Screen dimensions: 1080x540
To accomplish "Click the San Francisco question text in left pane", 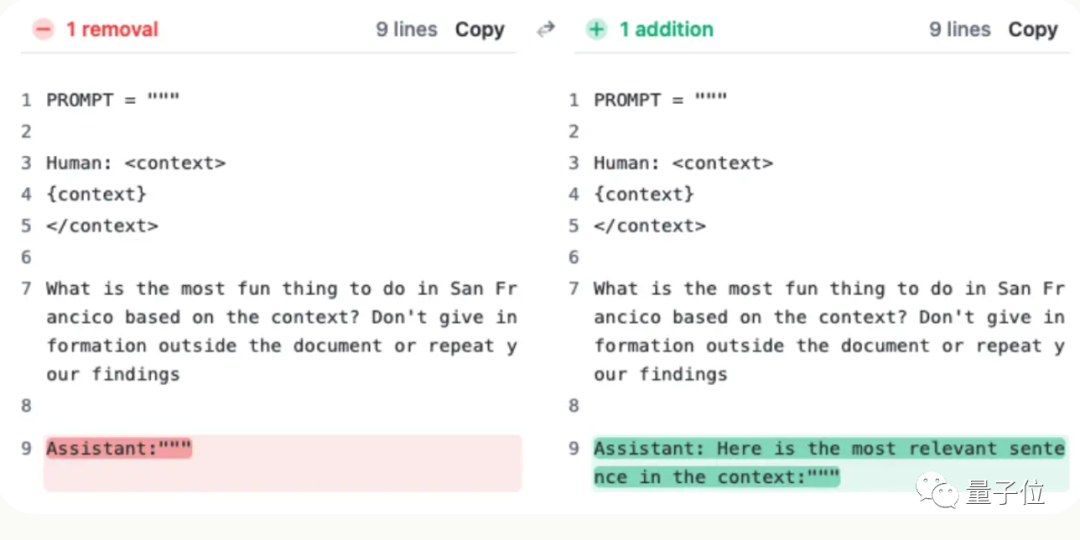I will click(x=281, y=331).
